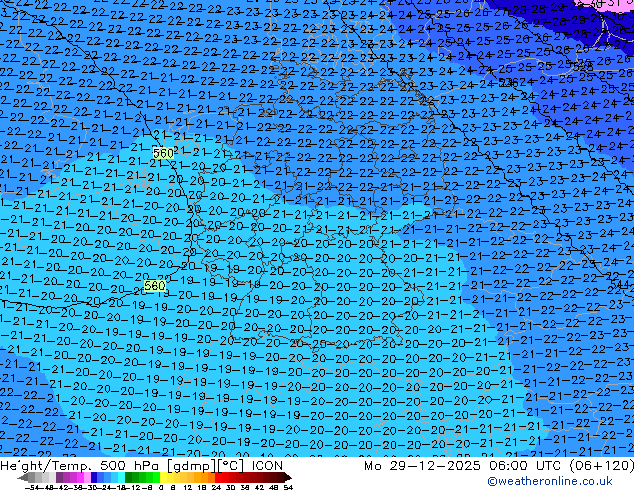Viewport: 634px width, 490px height.
Task: Click the '544' height contour label
Action: (619, 284)
